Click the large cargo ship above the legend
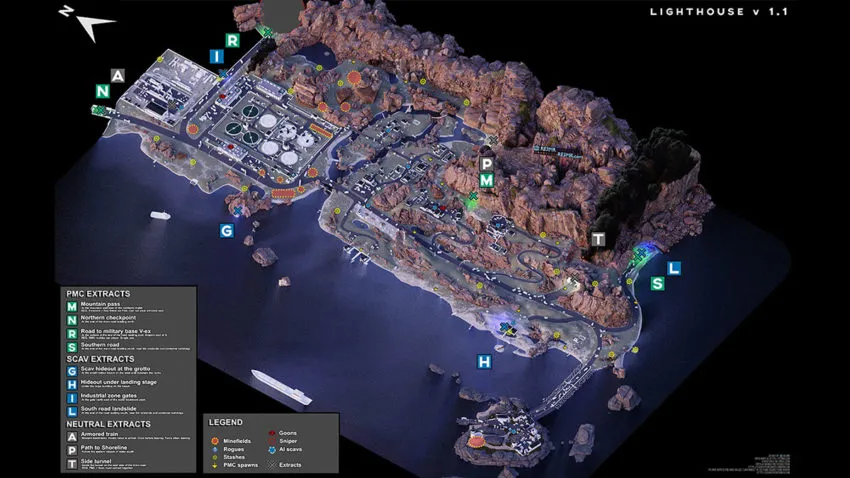Viewport: 850px width, 478px height. coord(281,387)
